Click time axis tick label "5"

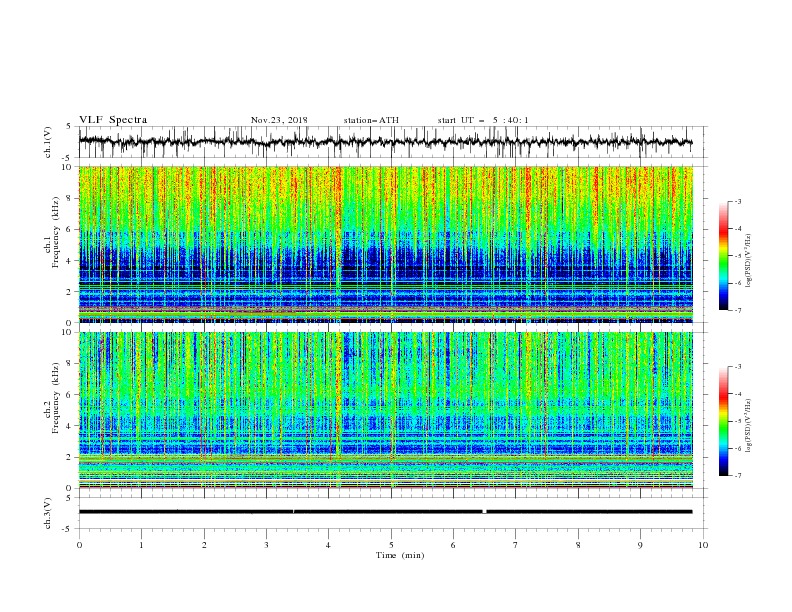click(x=391, y=545)
